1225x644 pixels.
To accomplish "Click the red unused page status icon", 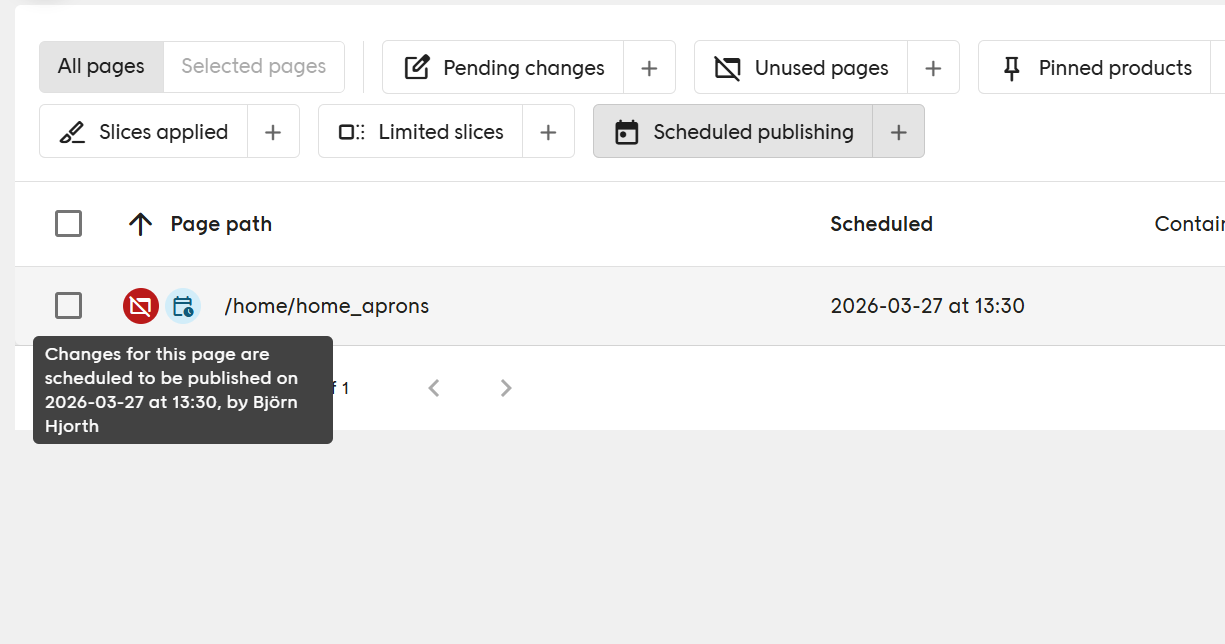I will (141, 306).
